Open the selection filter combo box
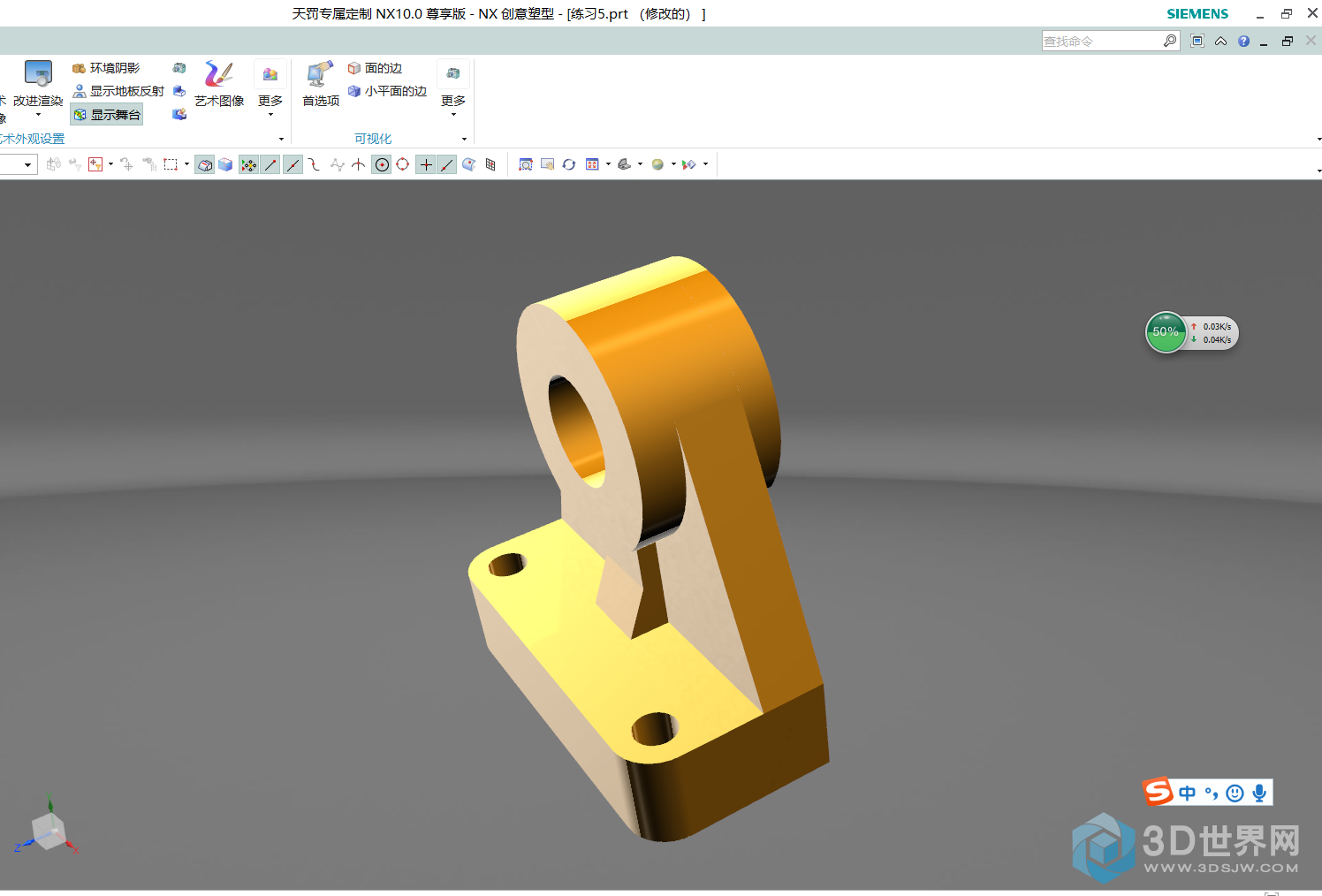1322x896 pixels. (x=19, y=164)
